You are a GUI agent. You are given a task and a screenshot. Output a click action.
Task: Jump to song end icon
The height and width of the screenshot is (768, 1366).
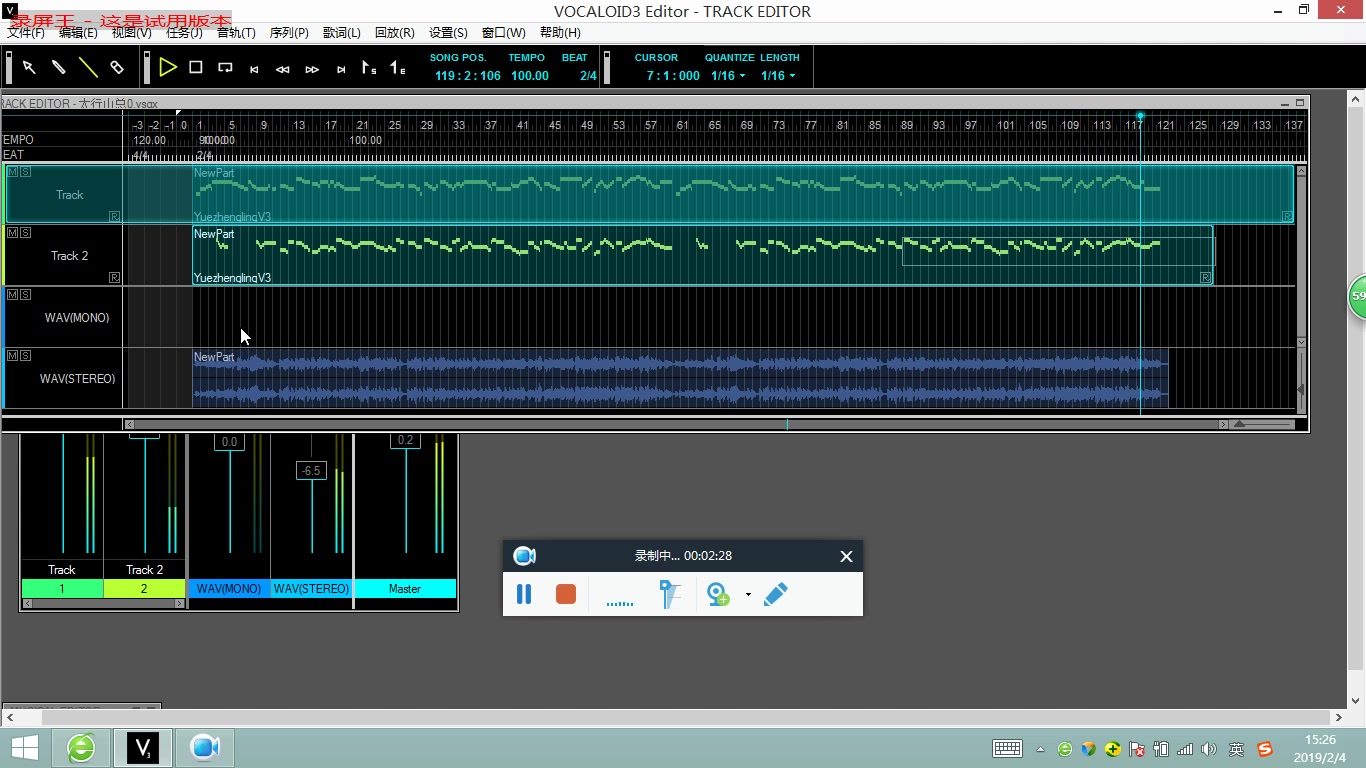[341, 69]
